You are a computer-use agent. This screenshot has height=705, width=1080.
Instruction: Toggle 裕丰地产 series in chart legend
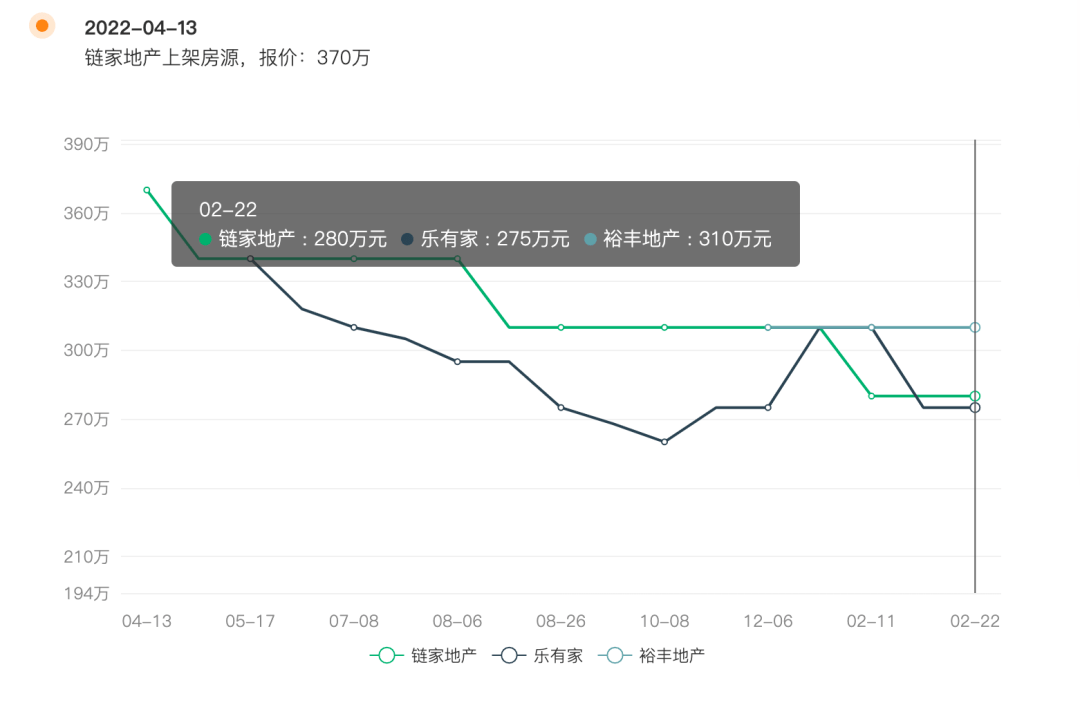coord(652,655)
